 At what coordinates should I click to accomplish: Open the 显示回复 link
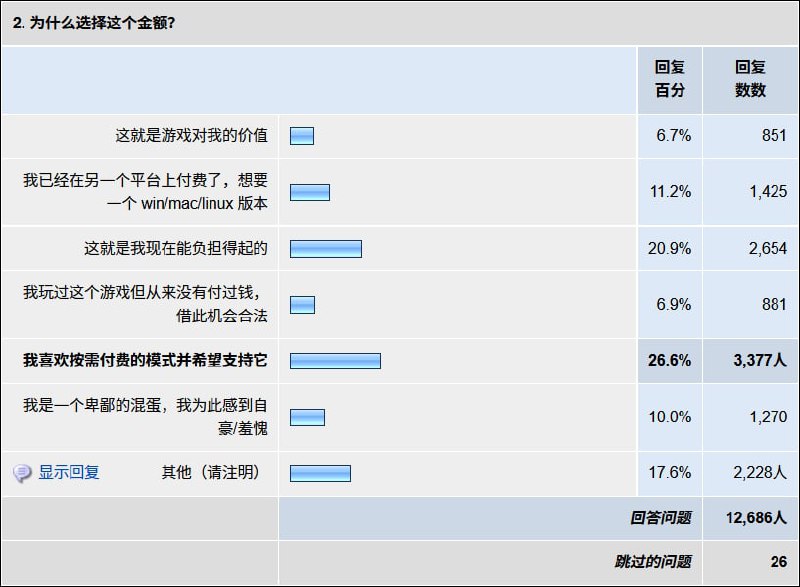69,473
